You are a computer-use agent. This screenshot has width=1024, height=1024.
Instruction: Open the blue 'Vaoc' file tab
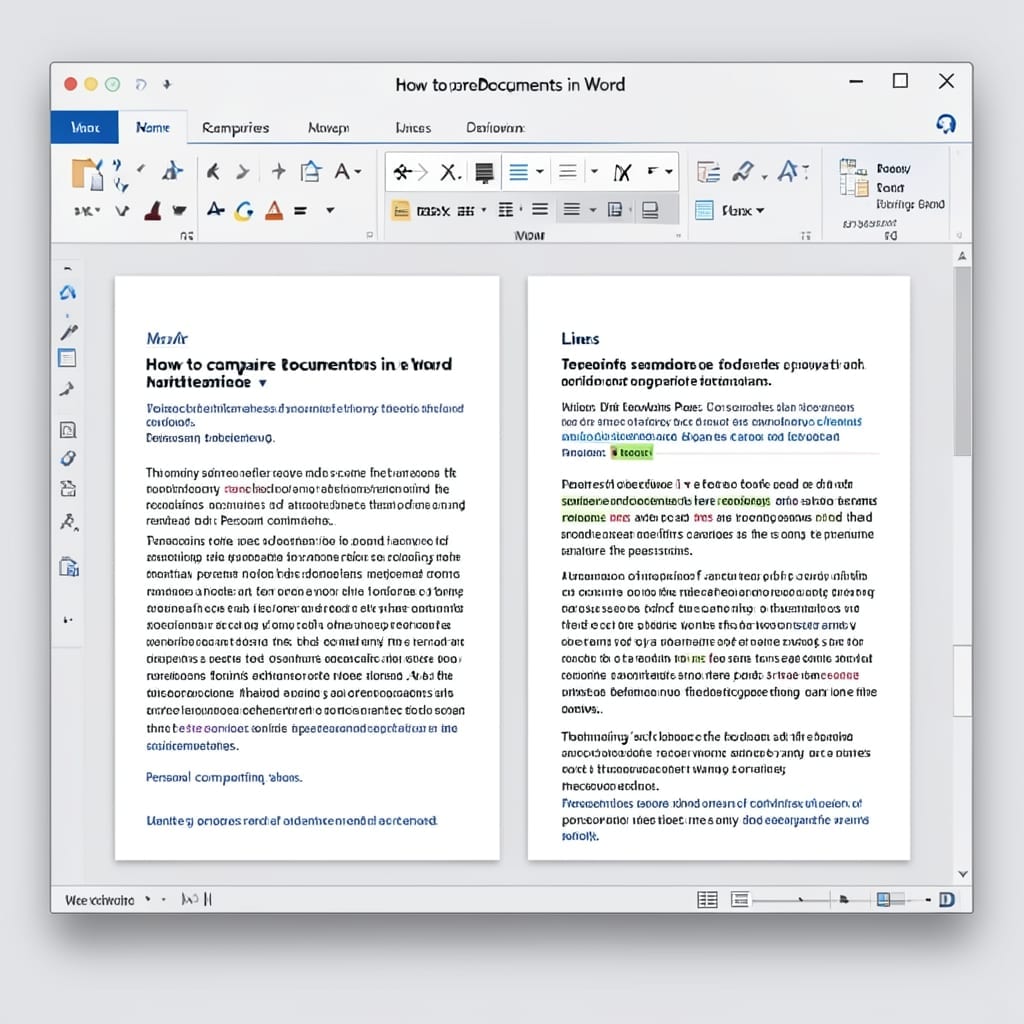[85, 127]
